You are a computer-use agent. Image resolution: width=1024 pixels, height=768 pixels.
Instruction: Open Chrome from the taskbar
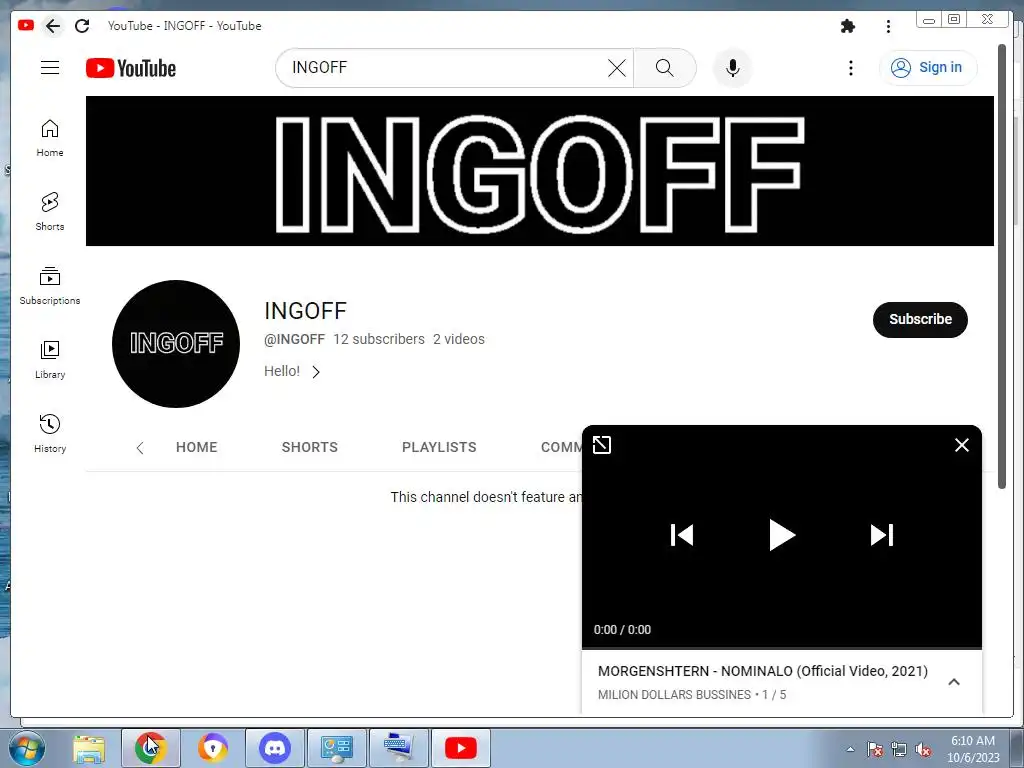tap(150, 748)
